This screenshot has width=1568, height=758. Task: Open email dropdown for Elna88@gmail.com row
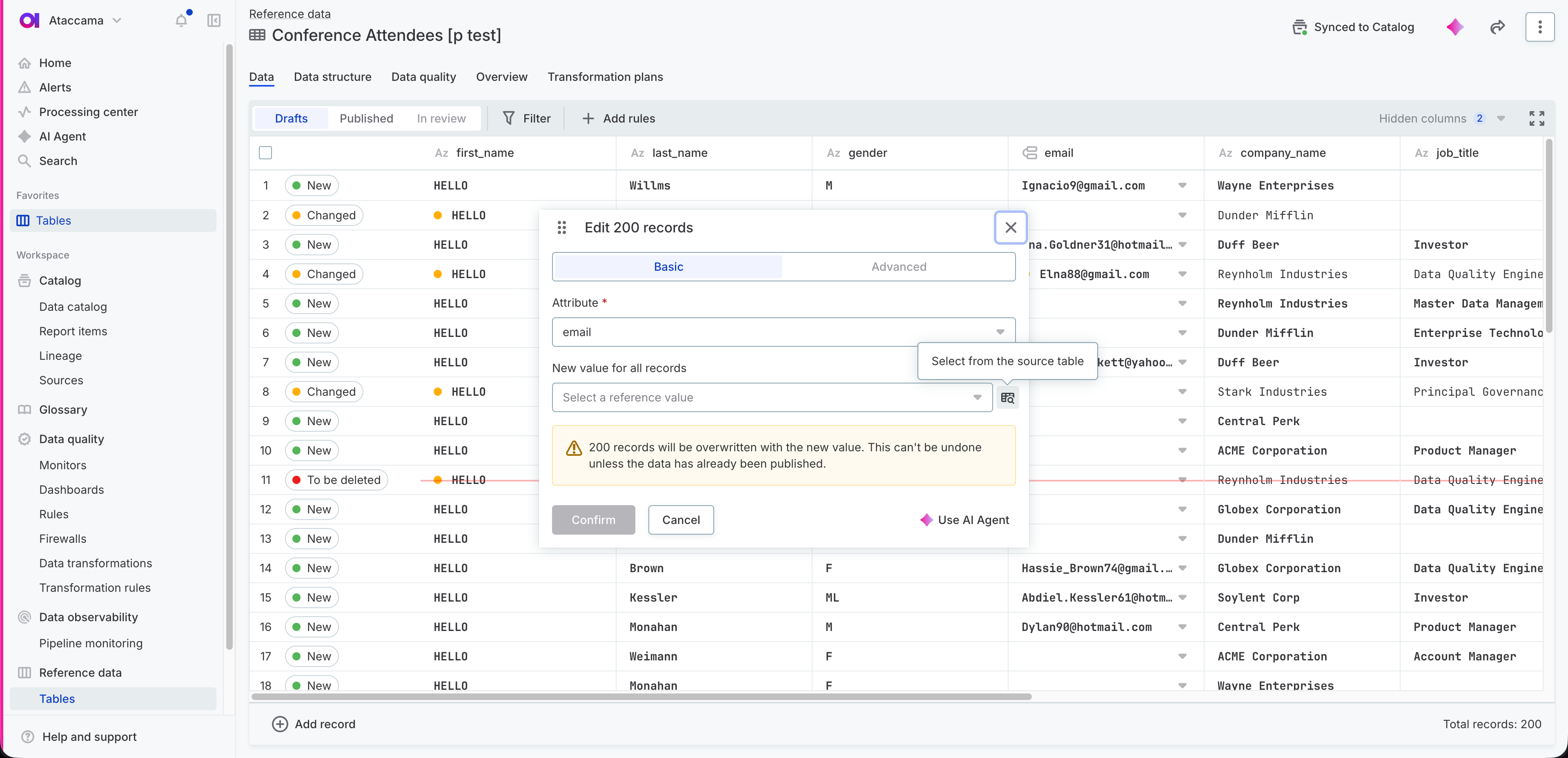[1182, 274]
